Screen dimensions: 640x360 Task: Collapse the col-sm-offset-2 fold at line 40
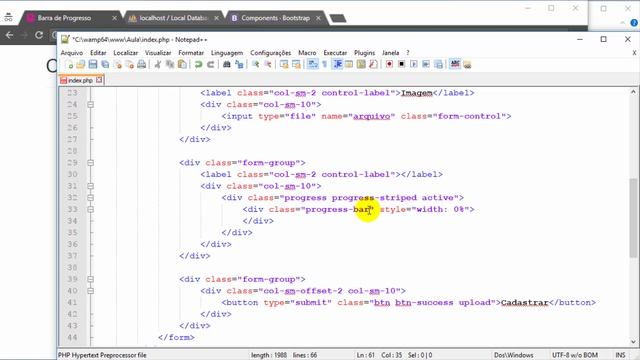[x=91, y=291]
